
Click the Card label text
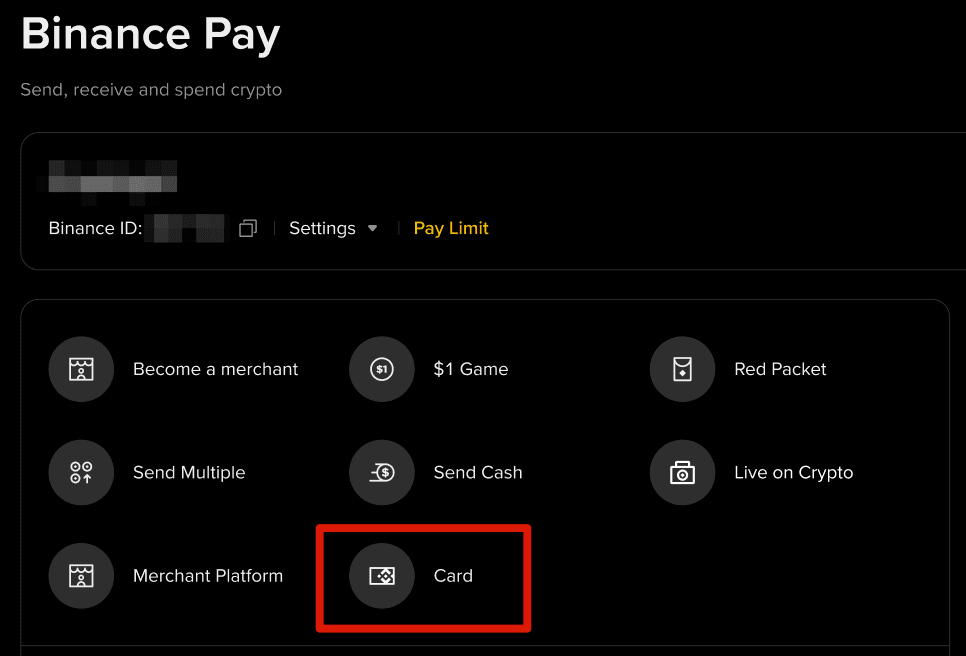pyautogui.click(x=453, y=576)
